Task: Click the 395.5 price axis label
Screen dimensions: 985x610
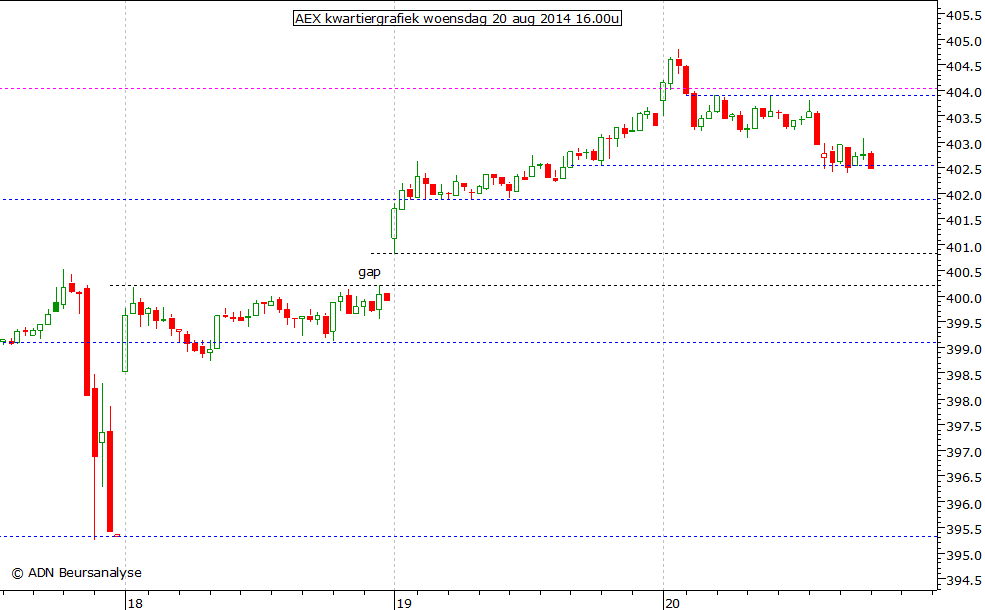Action: click(963, 530)
